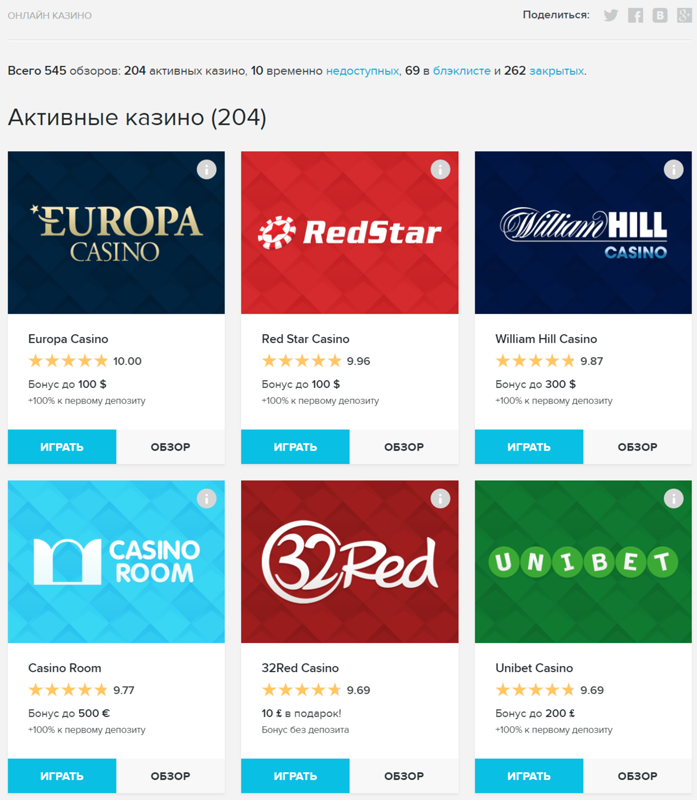This screenshot has height=800, width=697.
Task: Click ОБЗОР for Casino Room
Action: [x=170, y=776]
